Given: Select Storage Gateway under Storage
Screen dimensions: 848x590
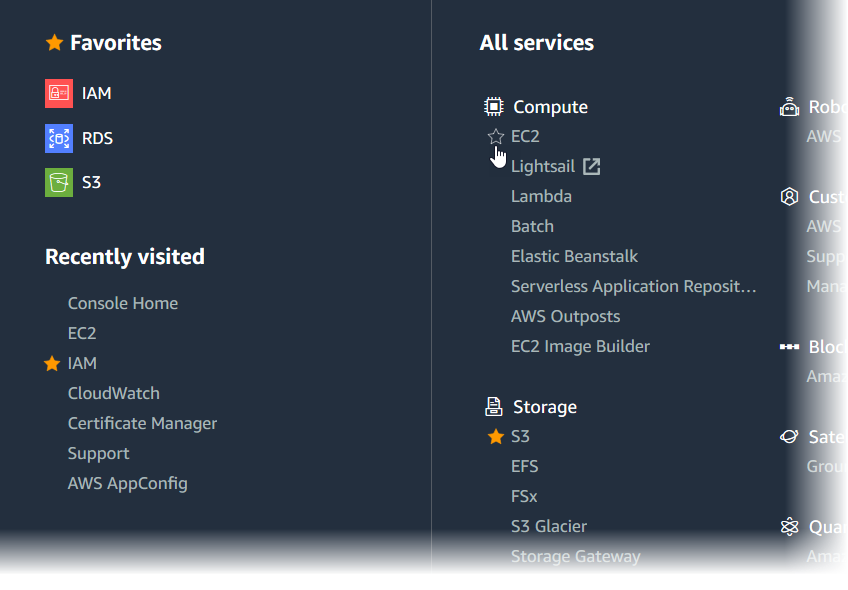Looking at the screenshot, I should click(575, 557).
